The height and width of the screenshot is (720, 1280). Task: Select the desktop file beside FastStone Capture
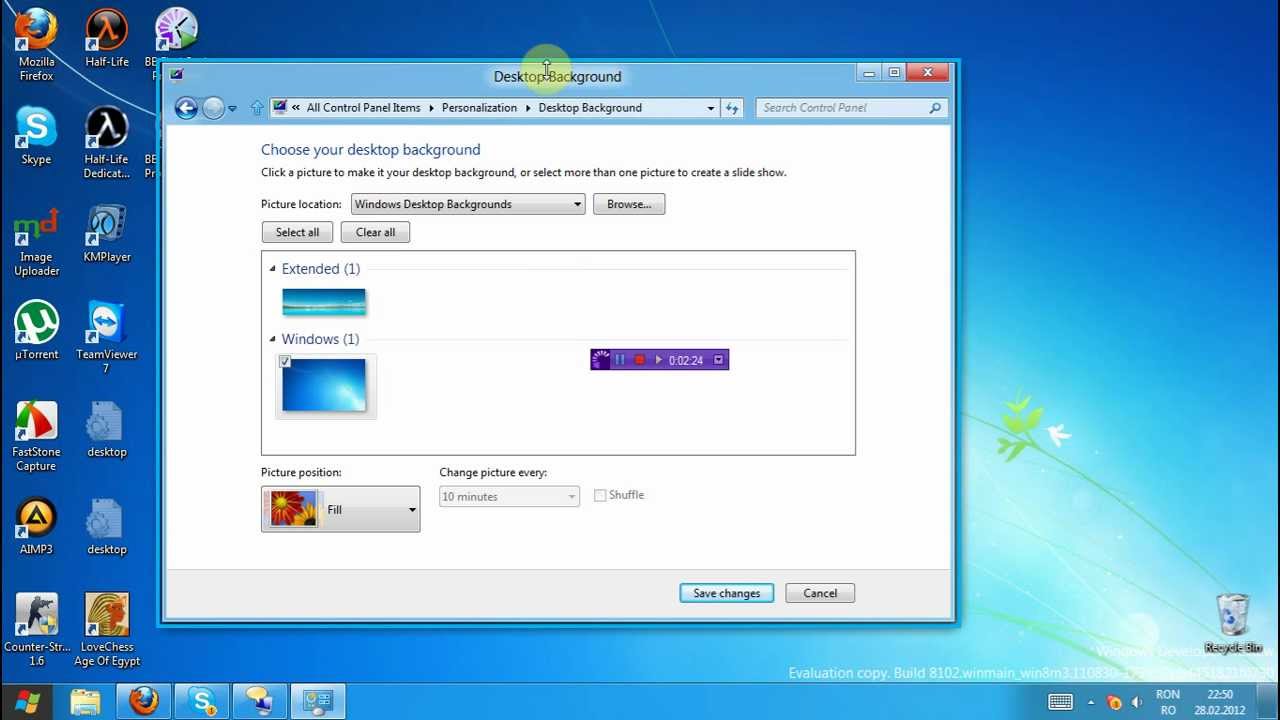click(107, 430)
